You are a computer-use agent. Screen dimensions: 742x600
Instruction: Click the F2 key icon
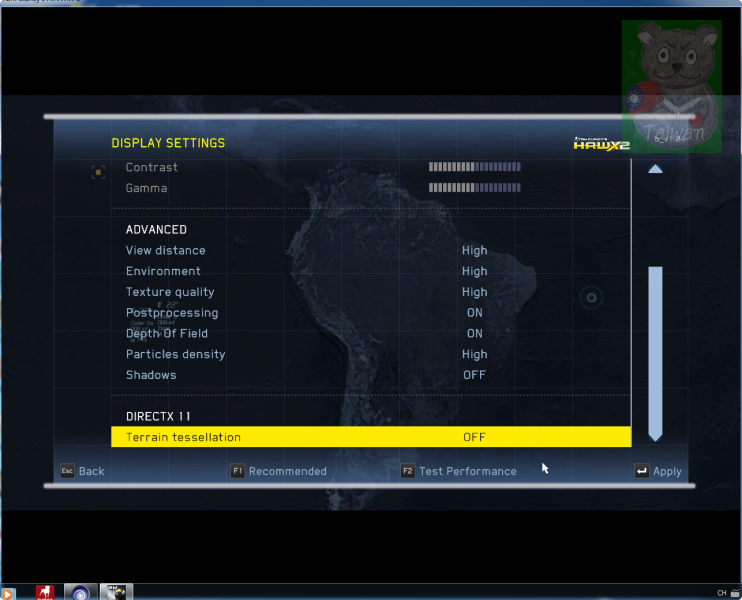pyautogui.click(x=407, y=471)
